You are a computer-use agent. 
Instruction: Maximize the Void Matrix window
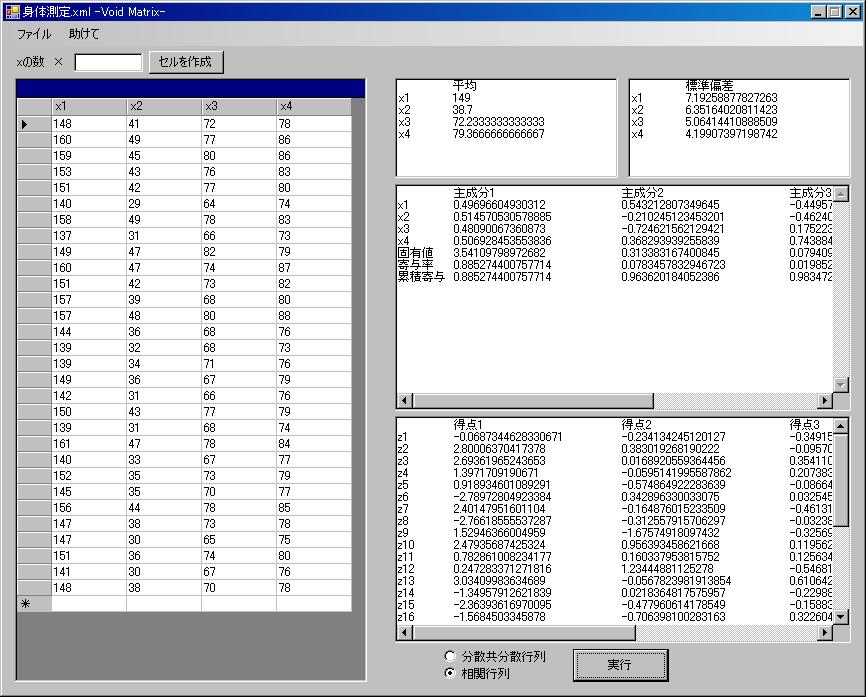(x=834, y=11)
